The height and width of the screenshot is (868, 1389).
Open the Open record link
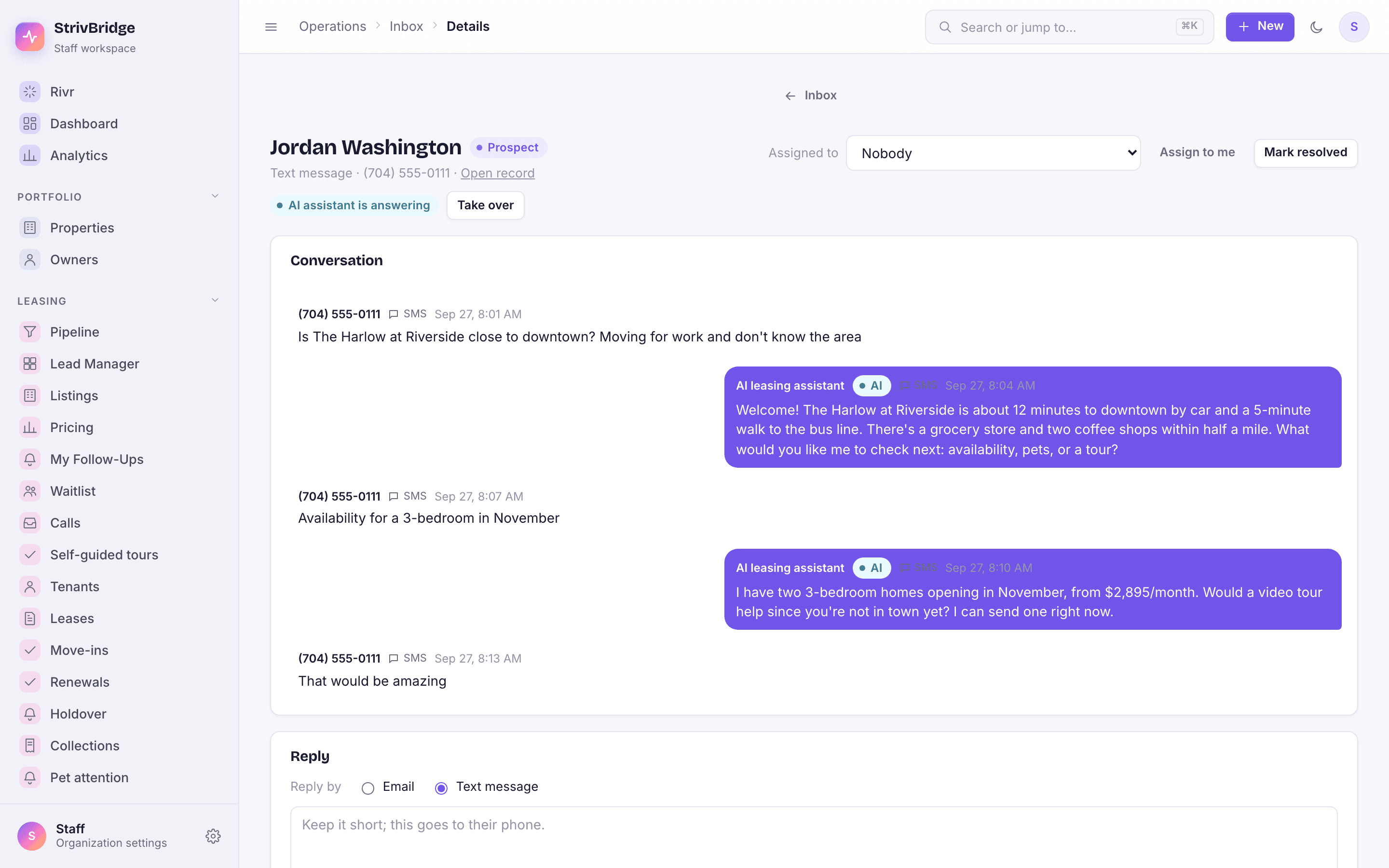pos(497,173)
